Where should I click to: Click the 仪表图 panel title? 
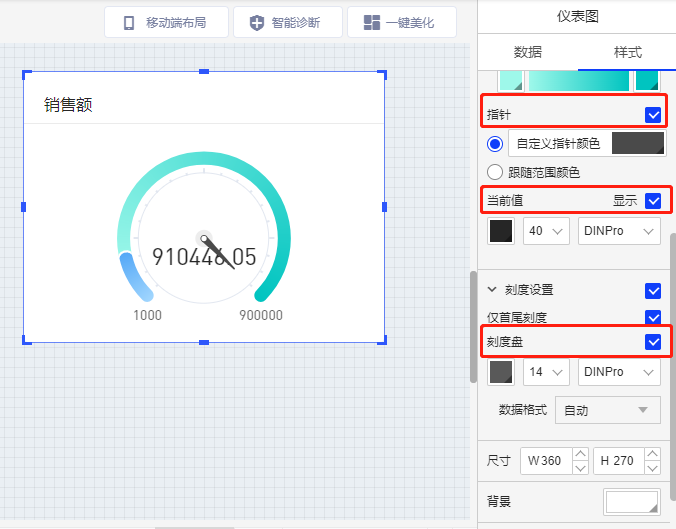[x=577, y=16]
